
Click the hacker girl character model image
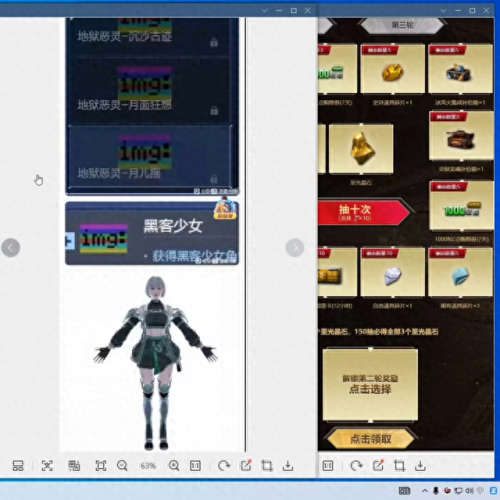(x=155, y=363)
